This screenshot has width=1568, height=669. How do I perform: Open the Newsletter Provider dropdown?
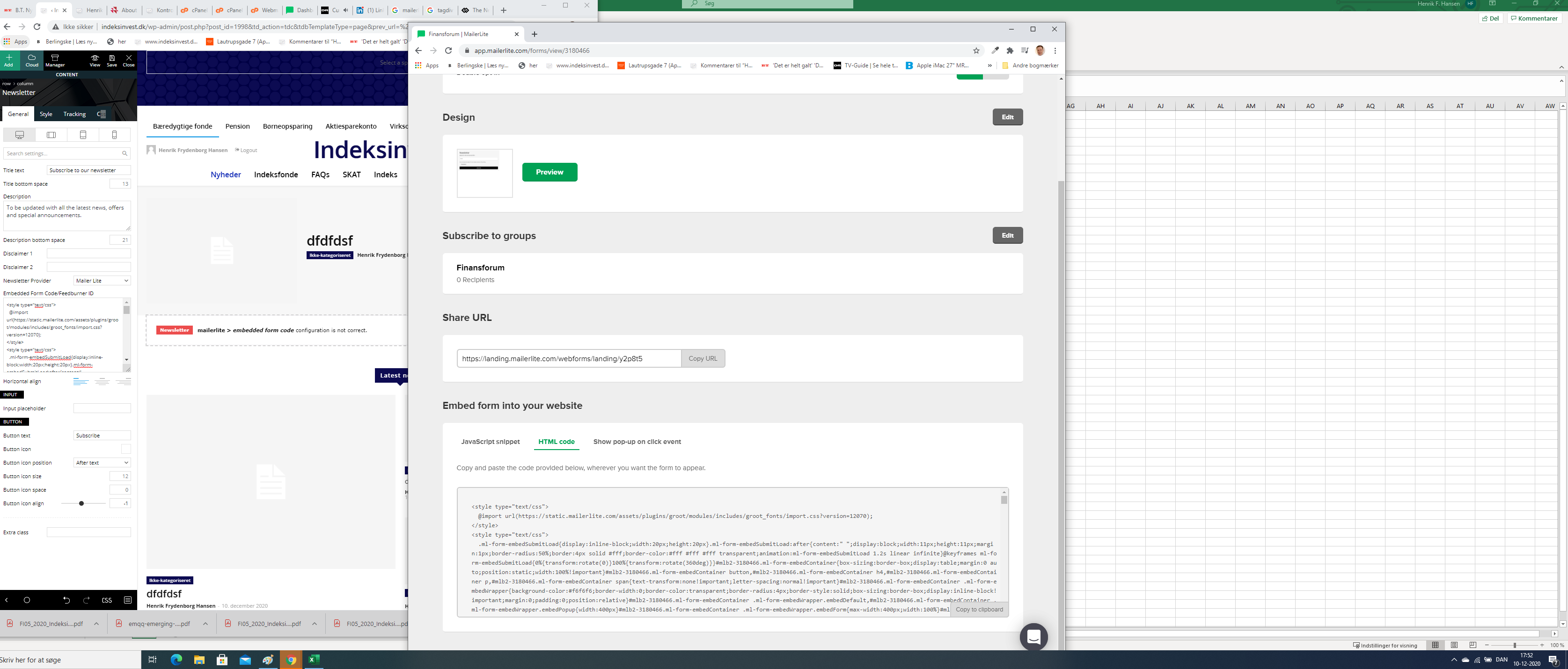click(102, 280)
